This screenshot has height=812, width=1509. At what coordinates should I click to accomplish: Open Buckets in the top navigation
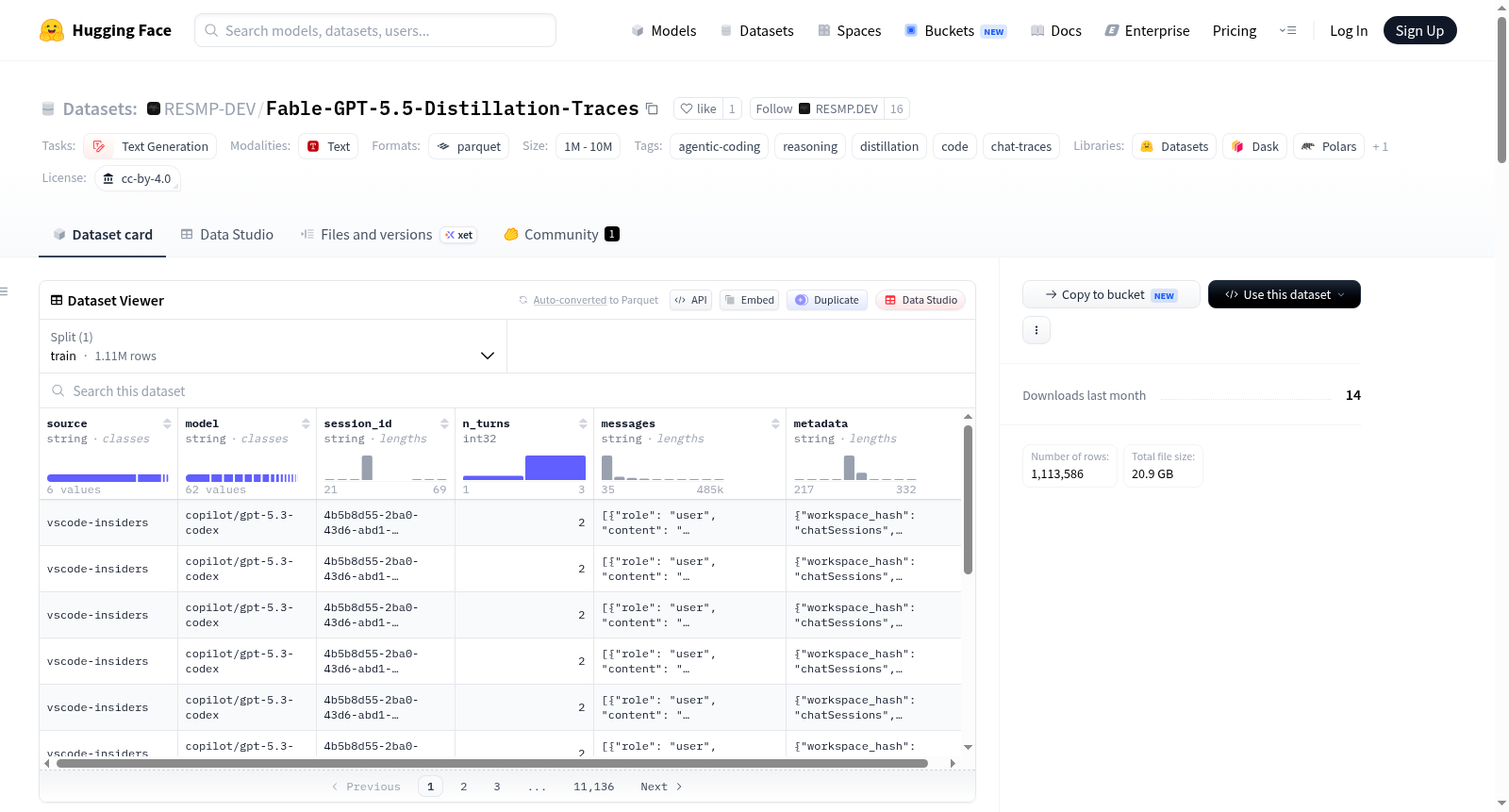pos(955,30)
